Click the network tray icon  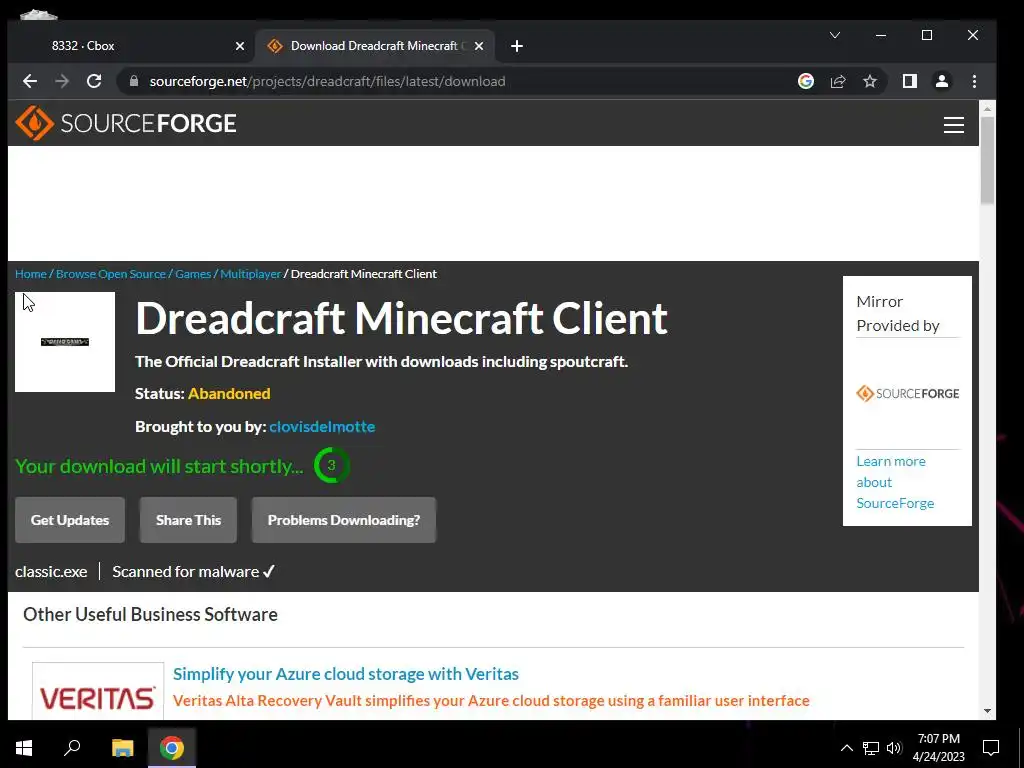click(x=871, y=748)
